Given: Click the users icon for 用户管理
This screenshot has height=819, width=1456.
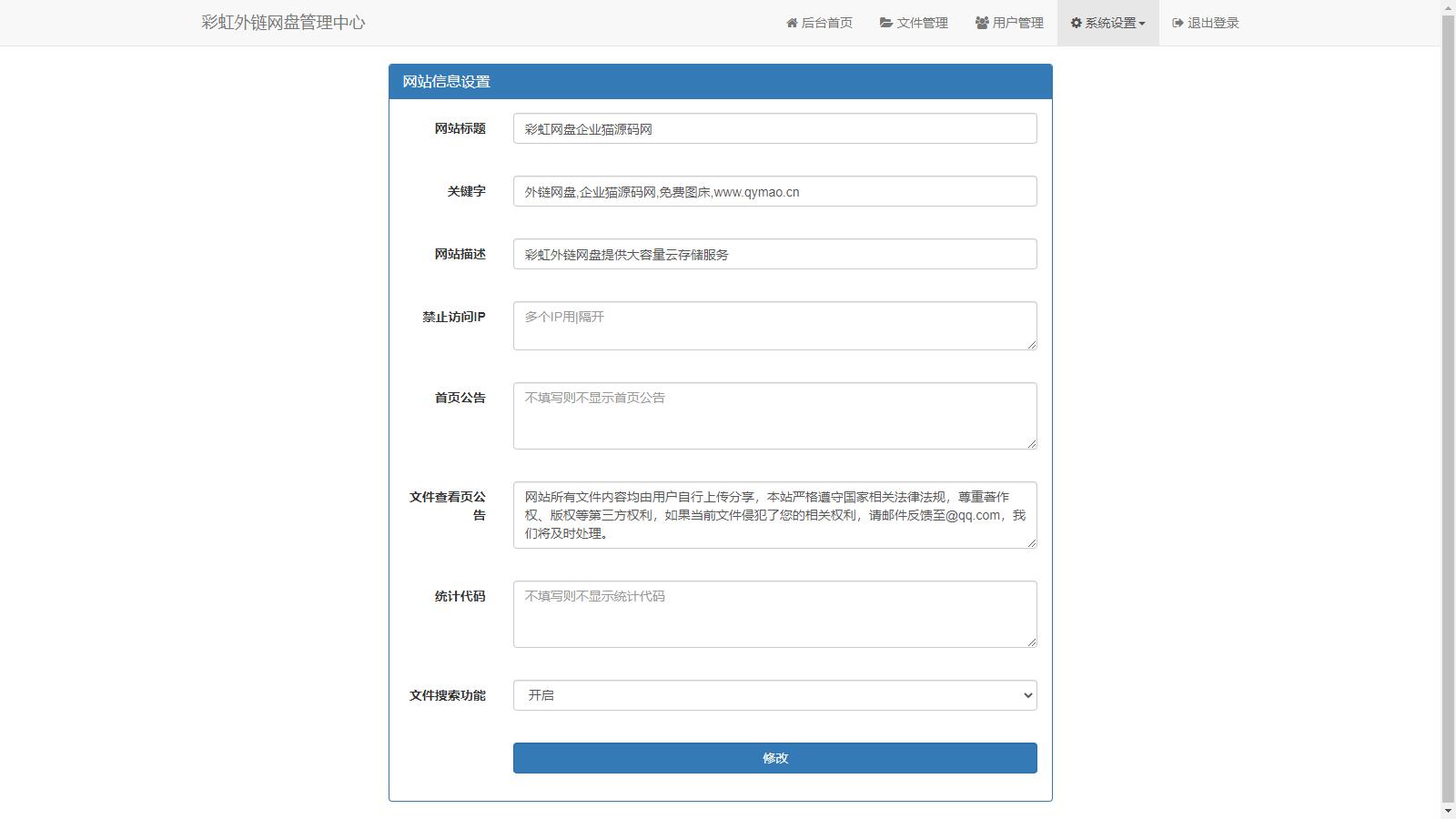Looking at the screenshot, I should (x=980, y=23).
